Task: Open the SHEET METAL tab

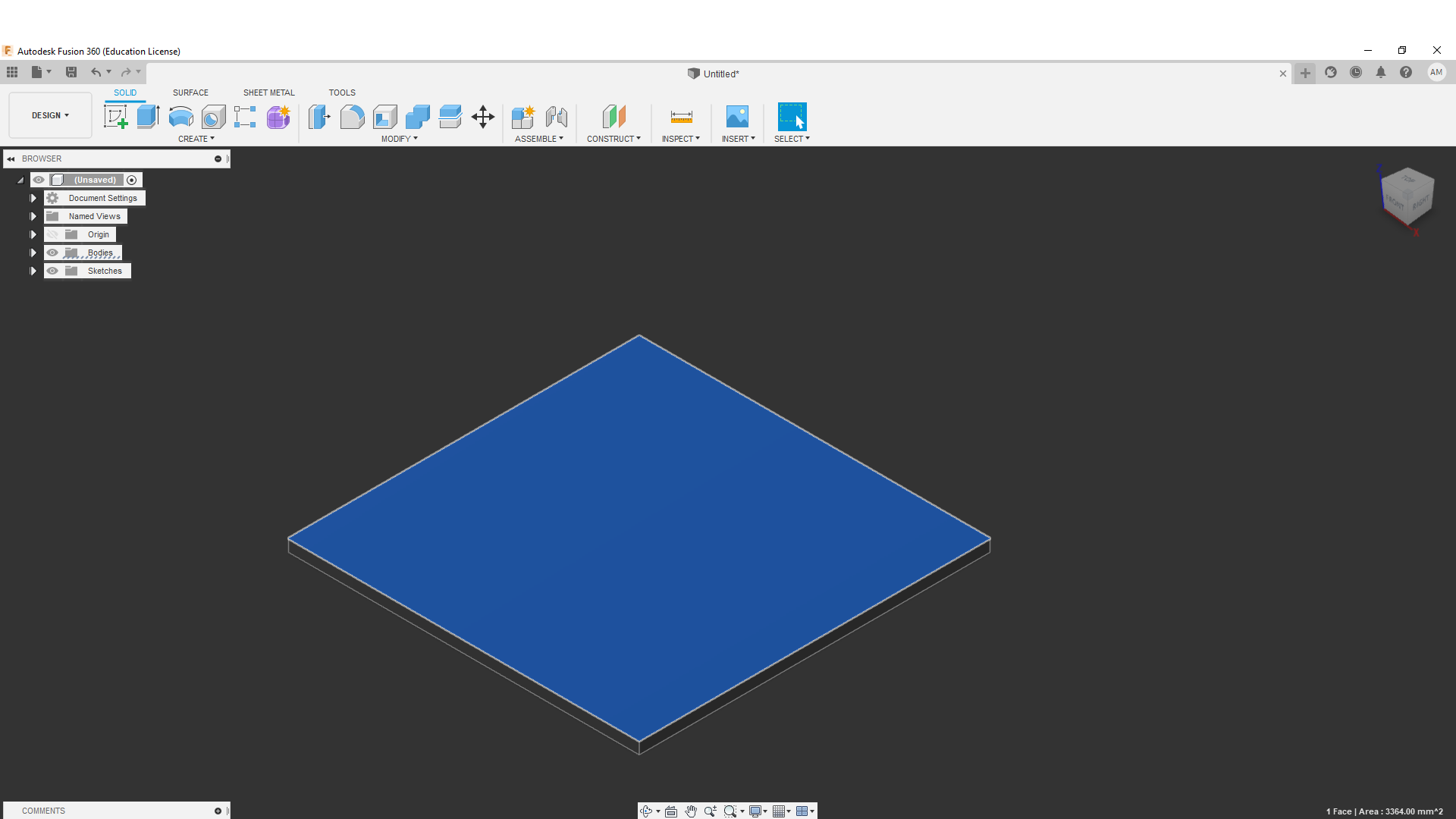Action: click(268, 93)
